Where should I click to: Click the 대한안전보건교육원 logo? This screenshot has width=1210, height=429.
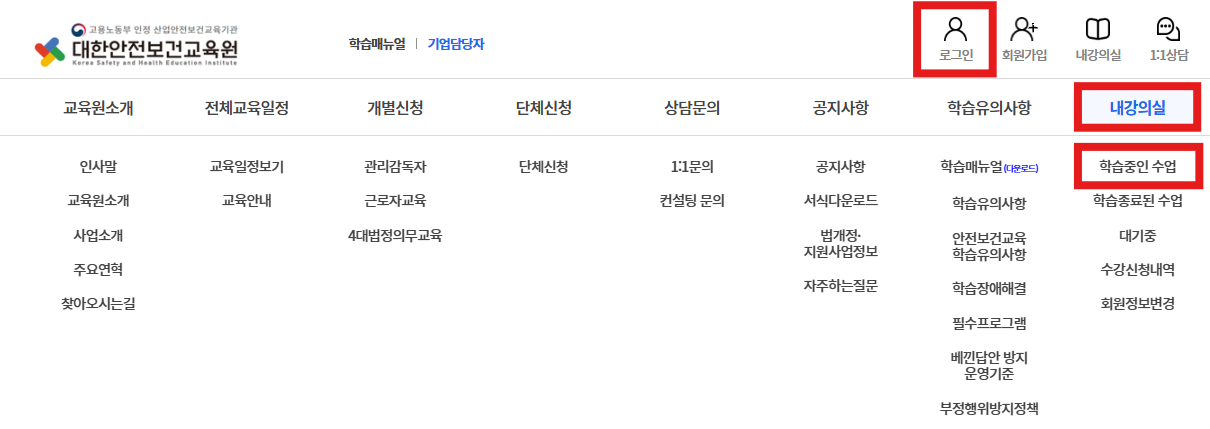coord(137,44)
